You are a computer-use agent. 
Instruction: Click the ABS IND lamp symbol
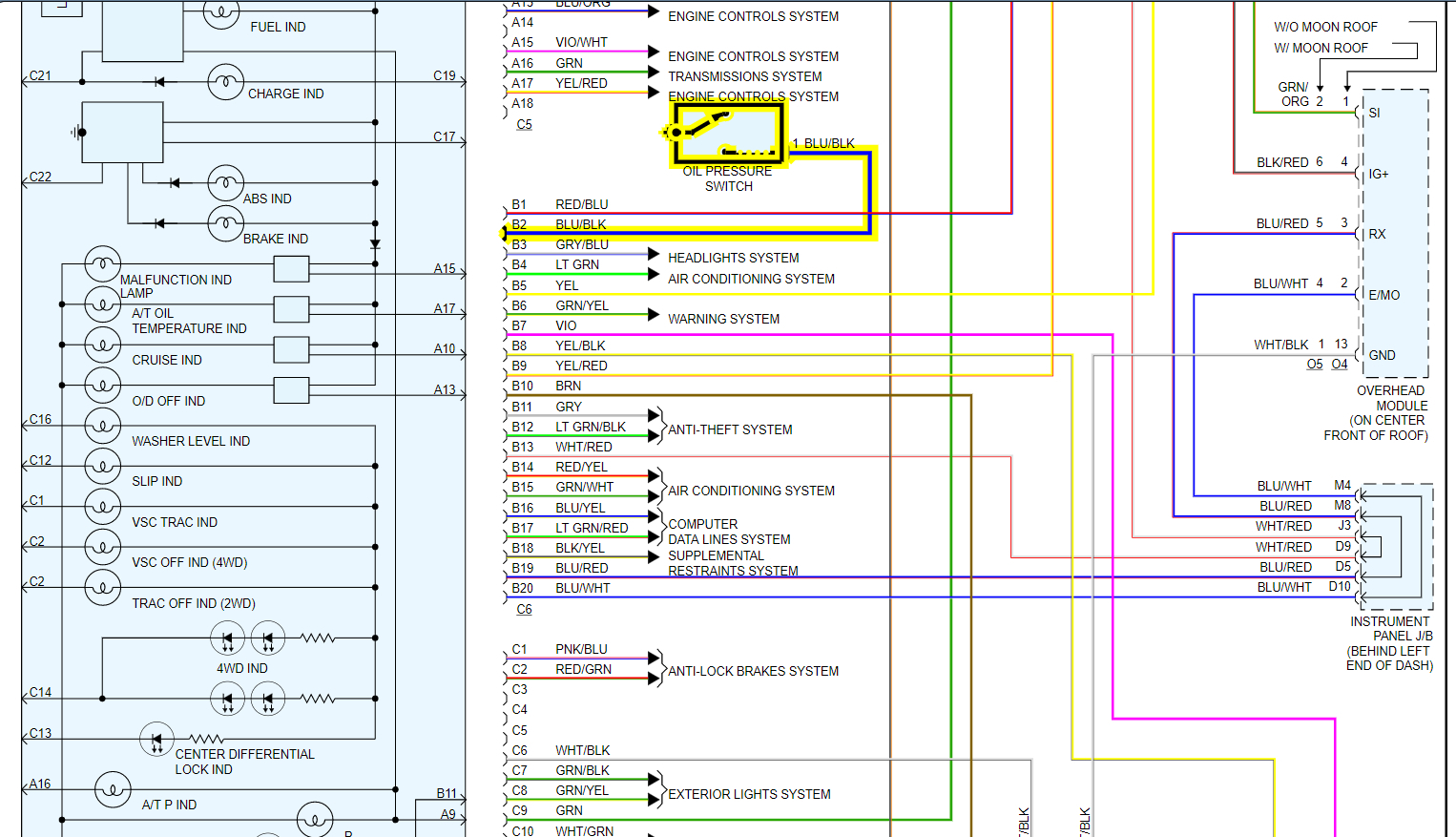coord(226,182)
